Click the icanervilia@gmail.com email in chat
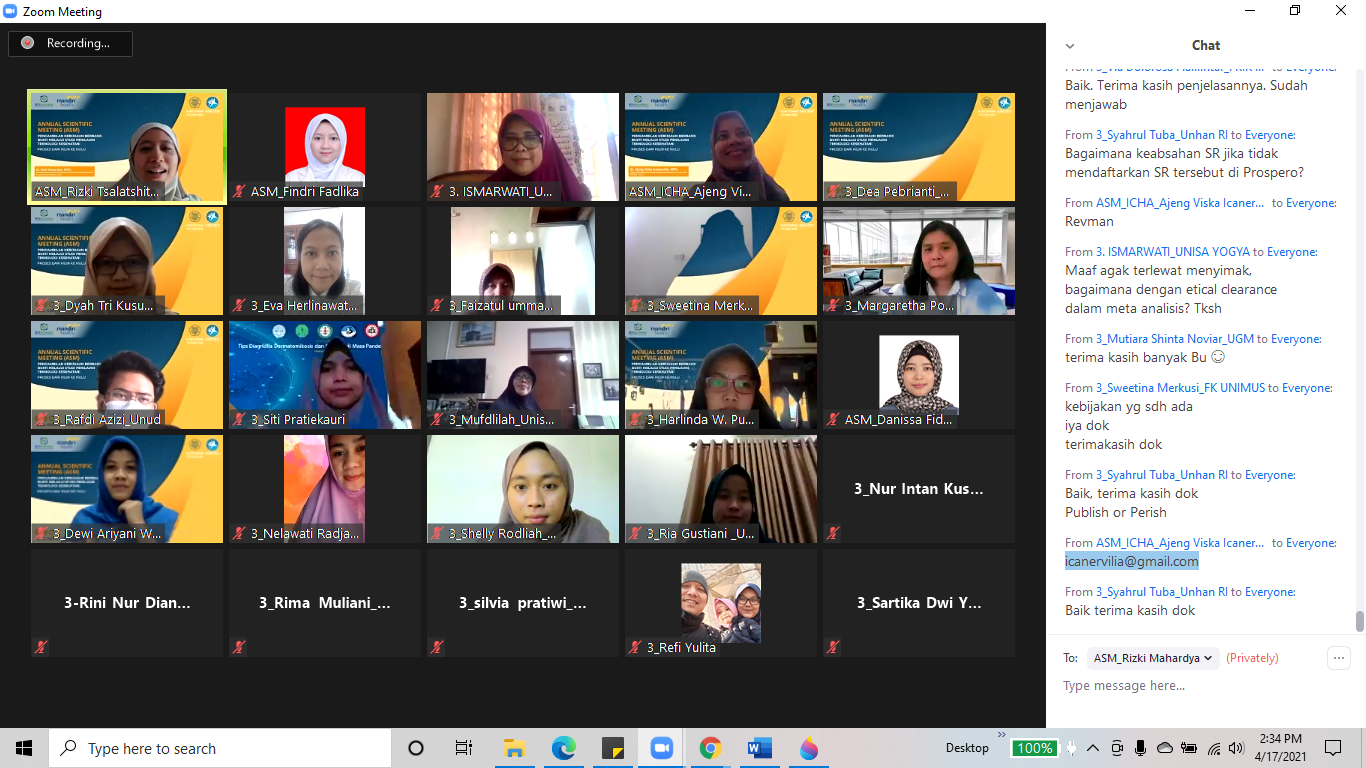1366x768 pixels. point(1132,562)
